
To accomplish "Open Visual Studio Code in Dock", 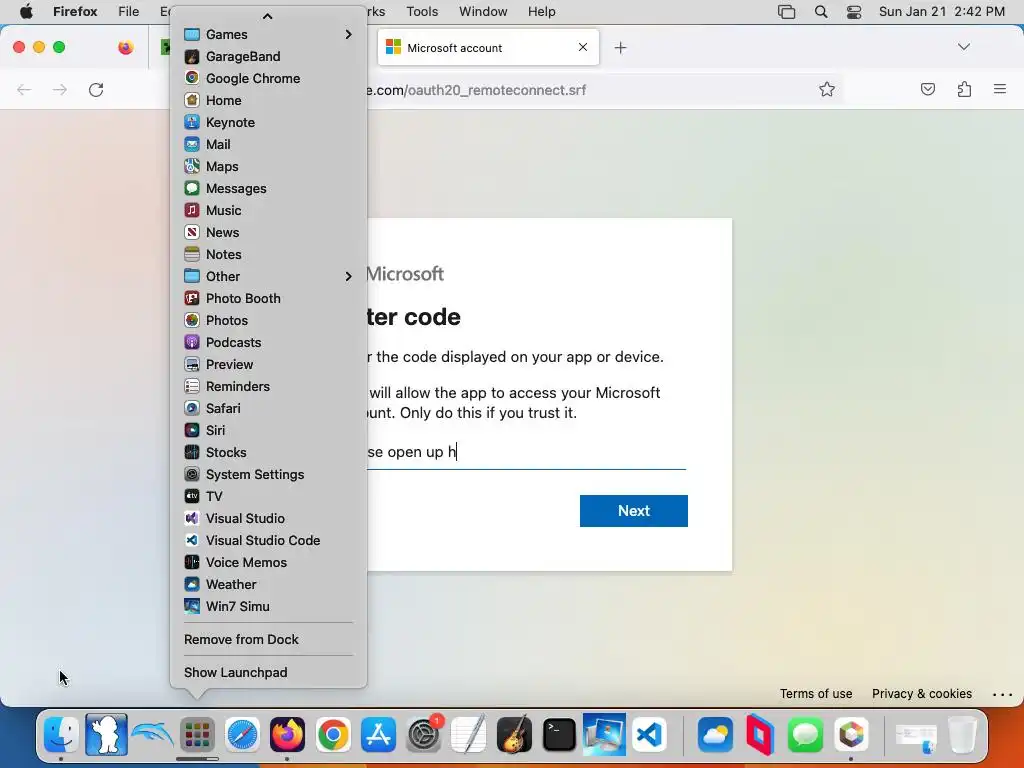I will (650, 735).
